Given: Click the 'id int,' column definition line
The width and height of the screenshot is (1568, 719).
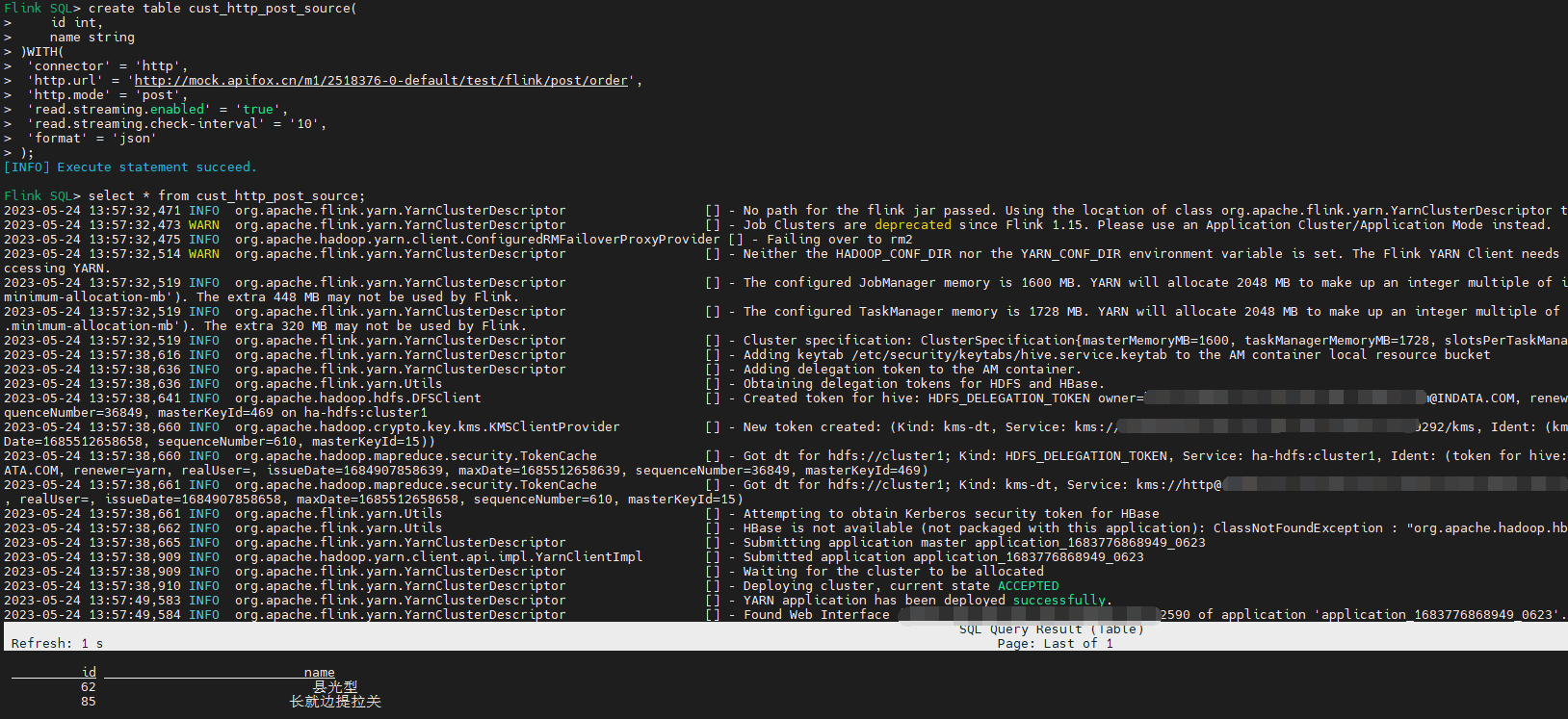Looking at the screenshot, I should coord(77,23).
